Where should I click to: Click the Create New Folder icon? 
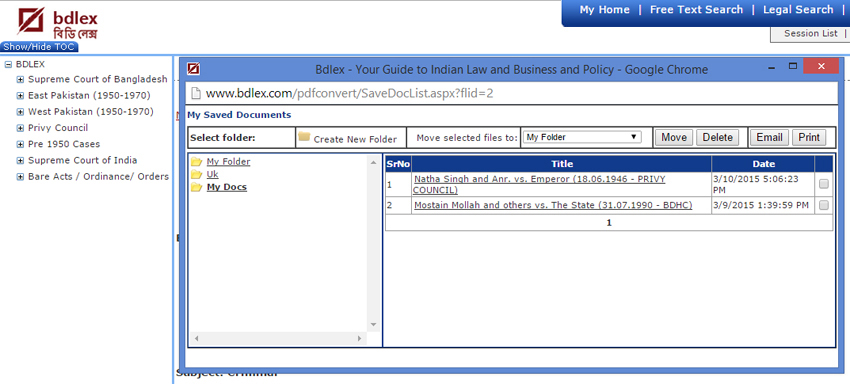(x=304, y=137)
